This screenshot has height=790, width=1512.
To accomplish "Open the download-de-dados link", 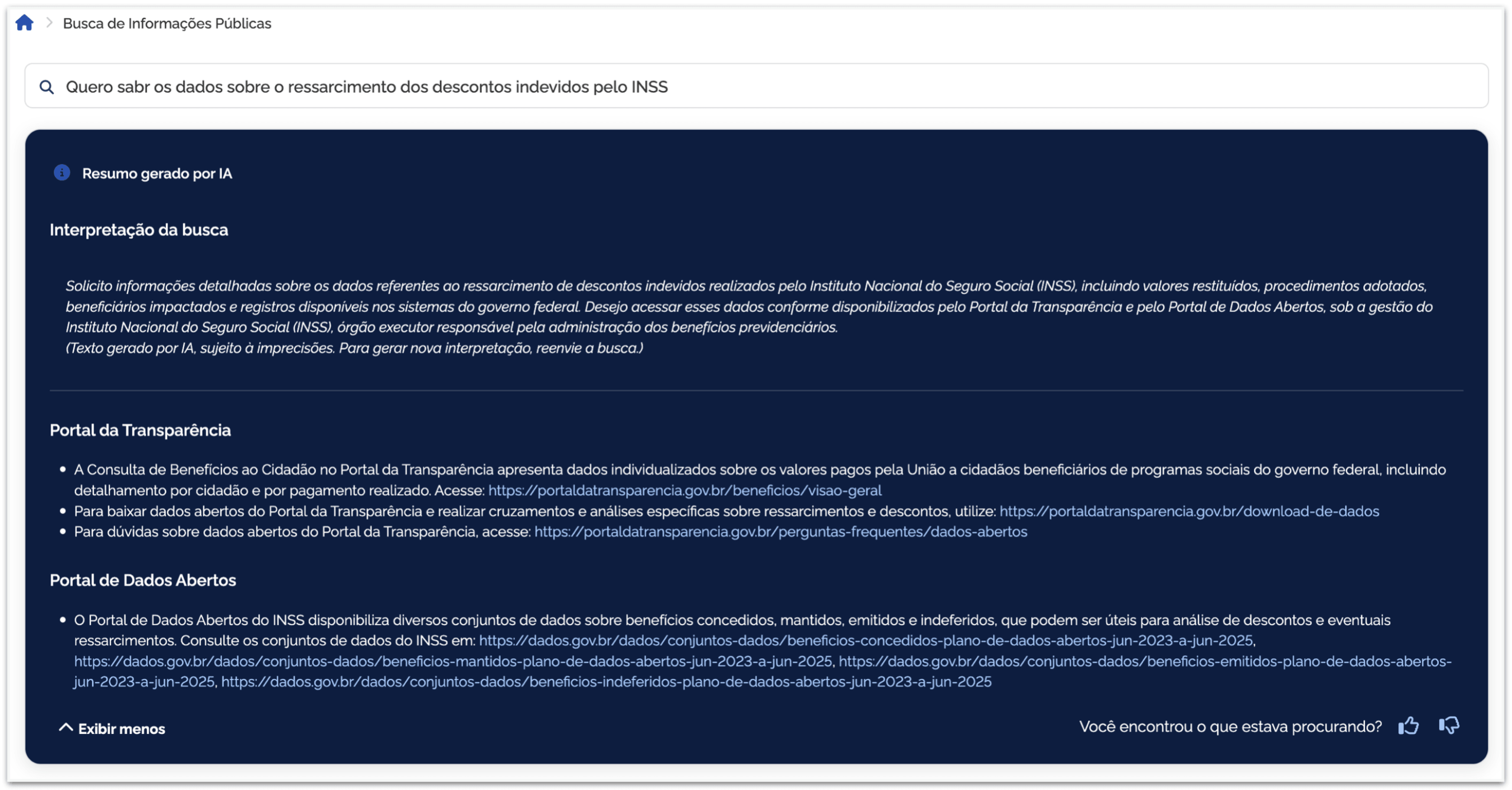I will 1189,511.
